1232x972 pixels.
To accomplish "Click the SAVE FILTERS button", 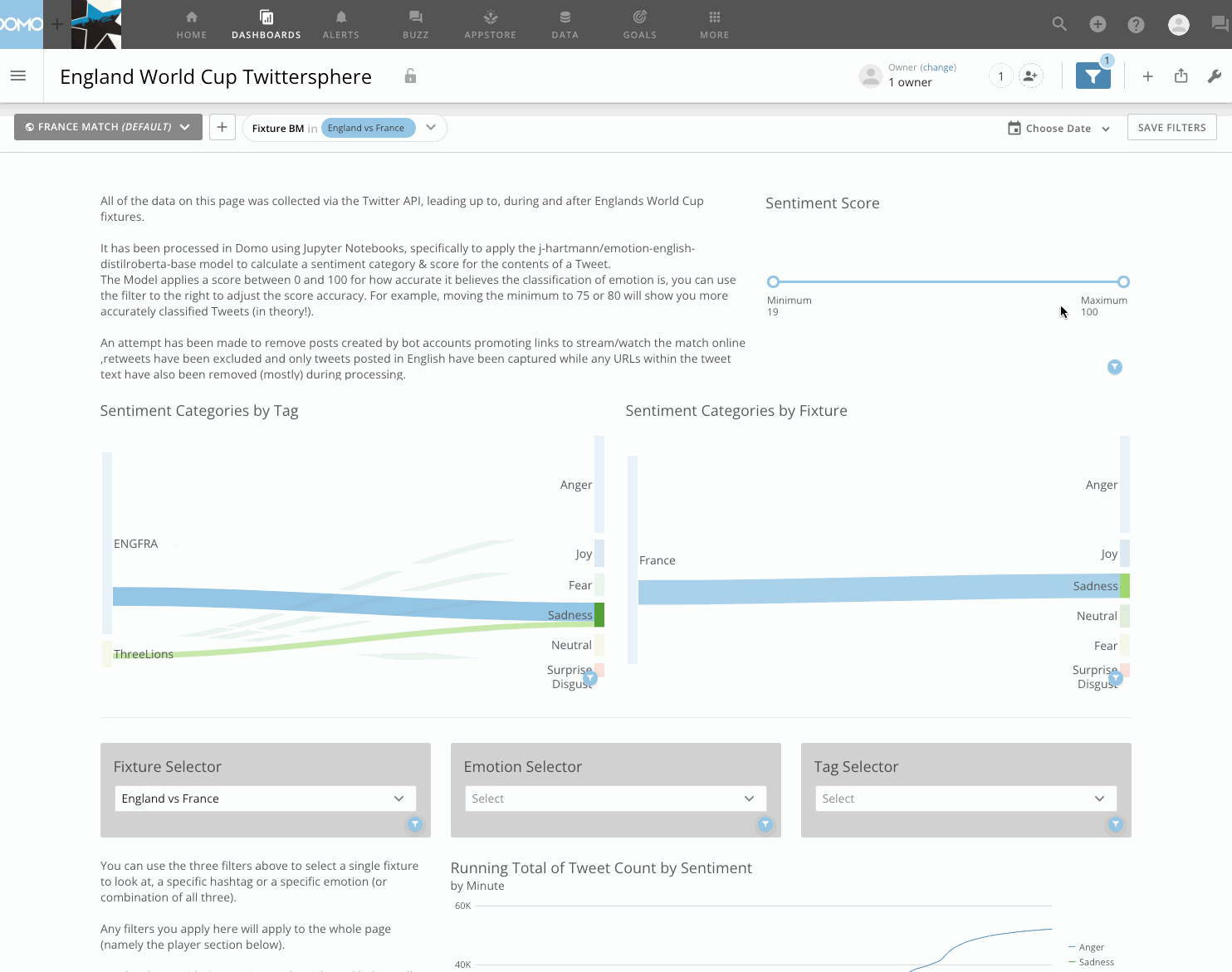I will (x=1171, y=126).
